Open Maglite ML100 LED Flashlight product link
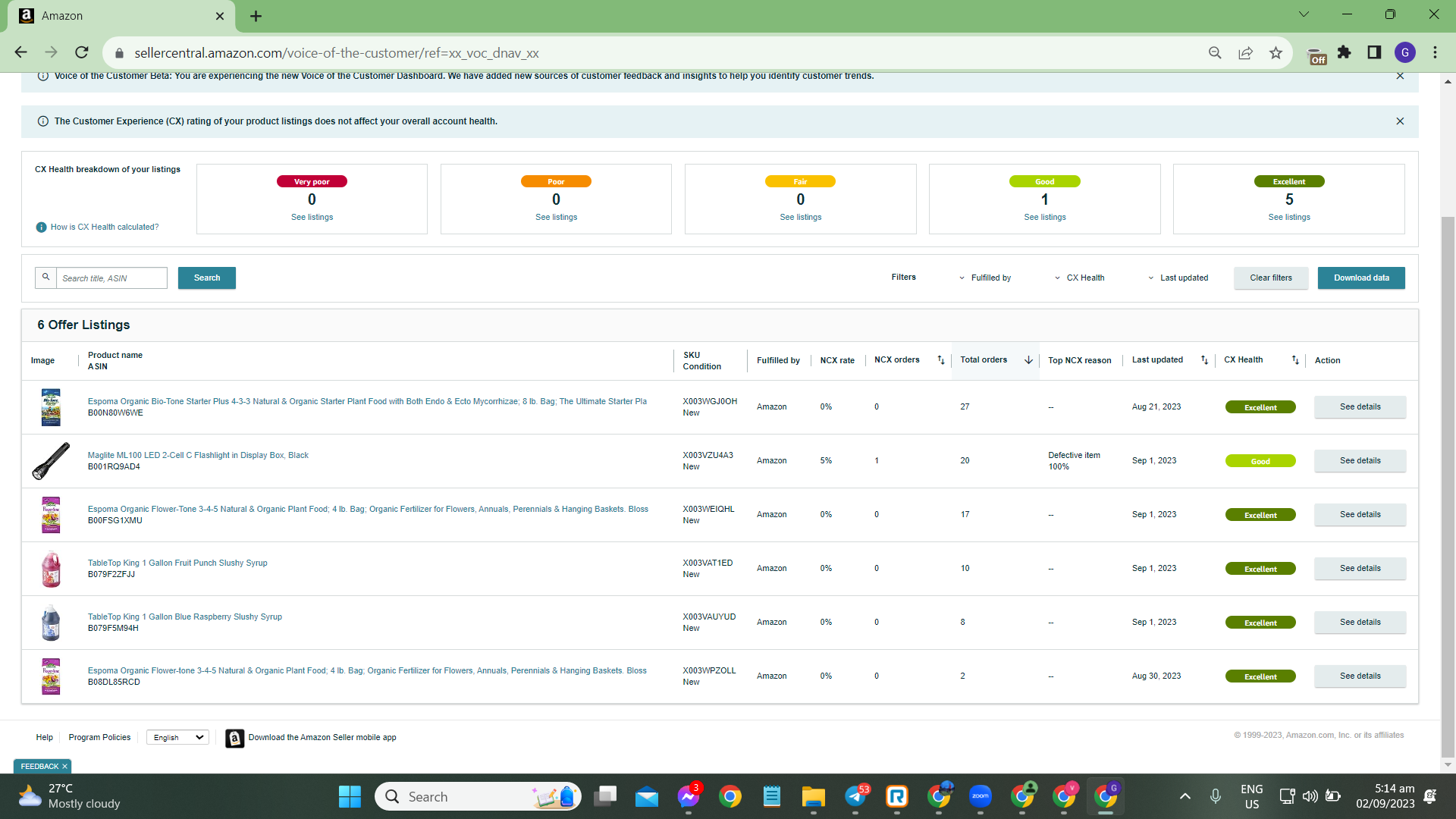This screenshot has width=1456, height=819. click(198, 456)
